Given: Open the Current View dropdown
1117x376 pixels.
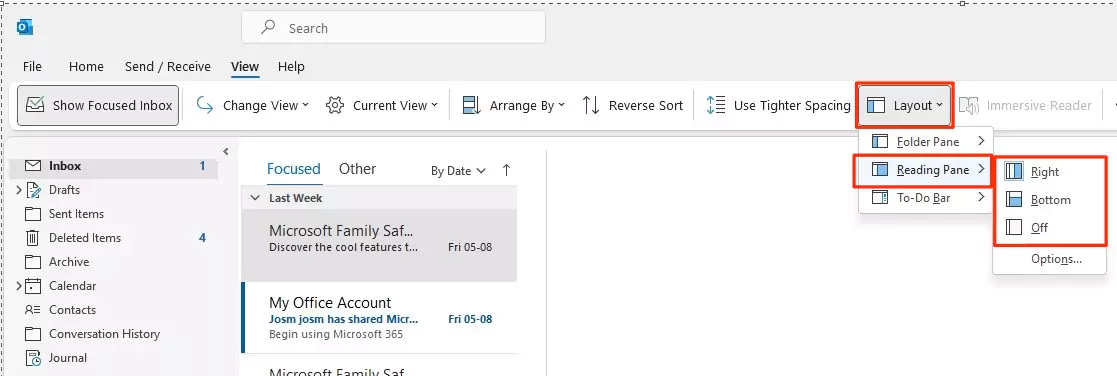Looking at the screenshot, I should click(381, 105).
